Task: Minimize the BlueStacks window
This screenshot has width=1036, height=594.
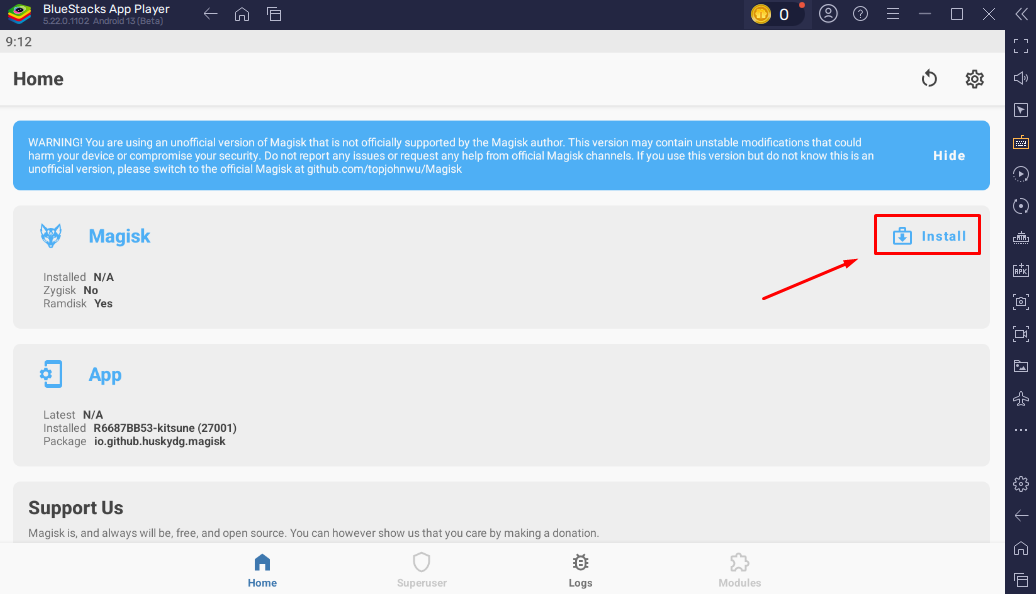Action: coord(925,14)
